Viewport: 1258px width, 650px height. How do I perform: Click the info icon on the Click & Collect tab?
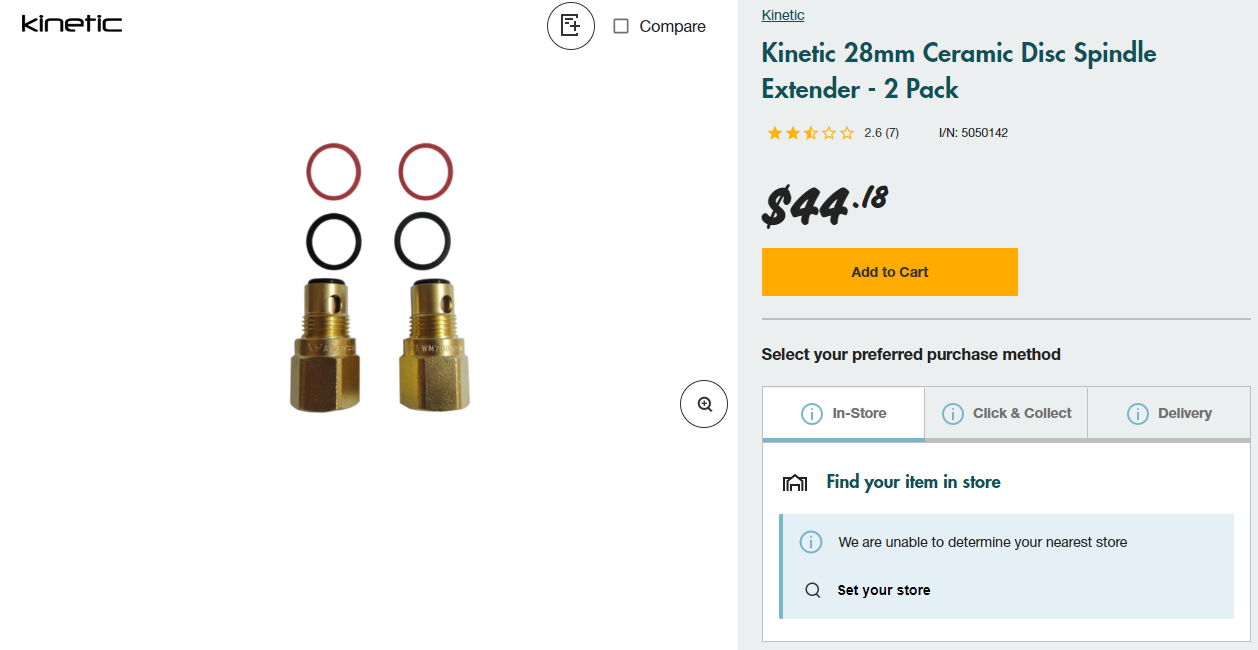[x=952, y=412]
